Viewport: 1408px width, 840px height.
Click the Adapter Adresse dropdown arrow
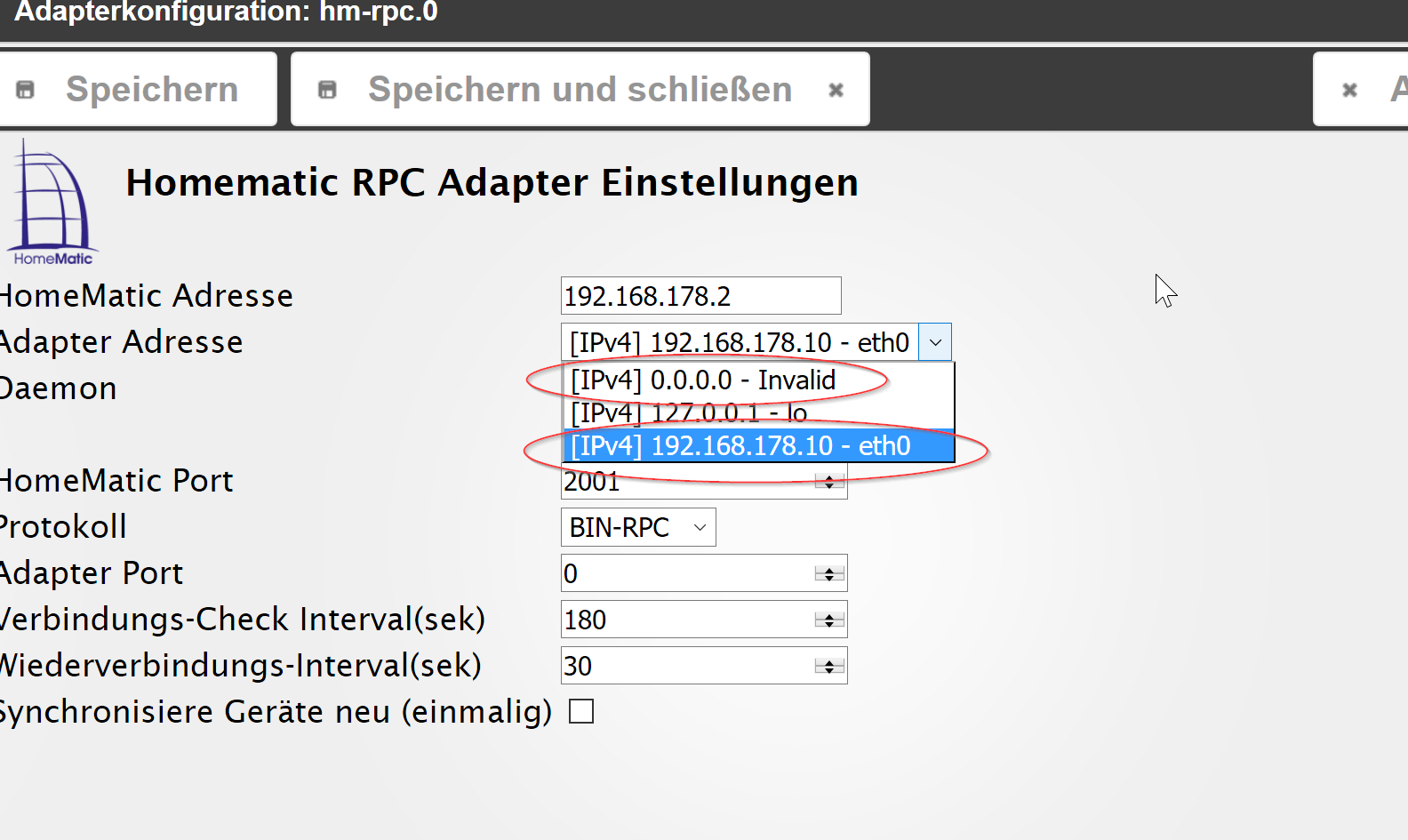pyautogui.click(x=935, y=342)
